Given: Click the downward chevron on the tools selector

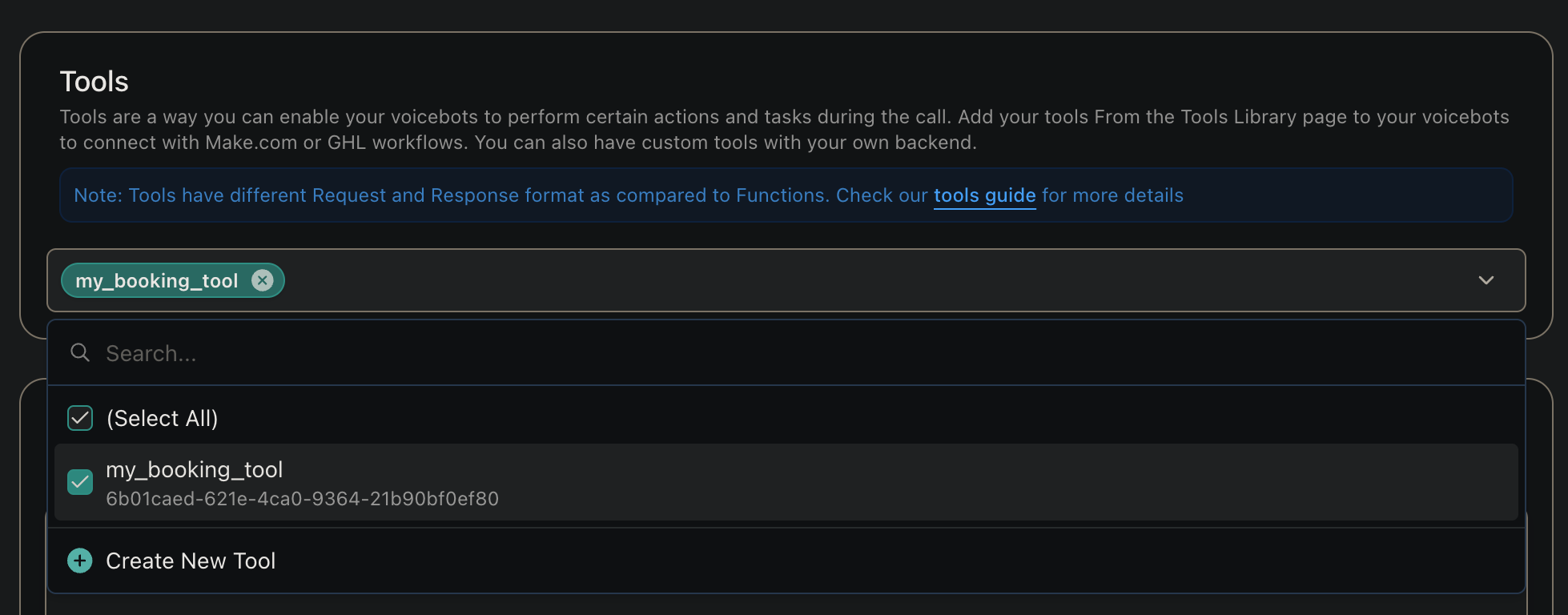Looking at the screenshot, I should coord(1486,280).
